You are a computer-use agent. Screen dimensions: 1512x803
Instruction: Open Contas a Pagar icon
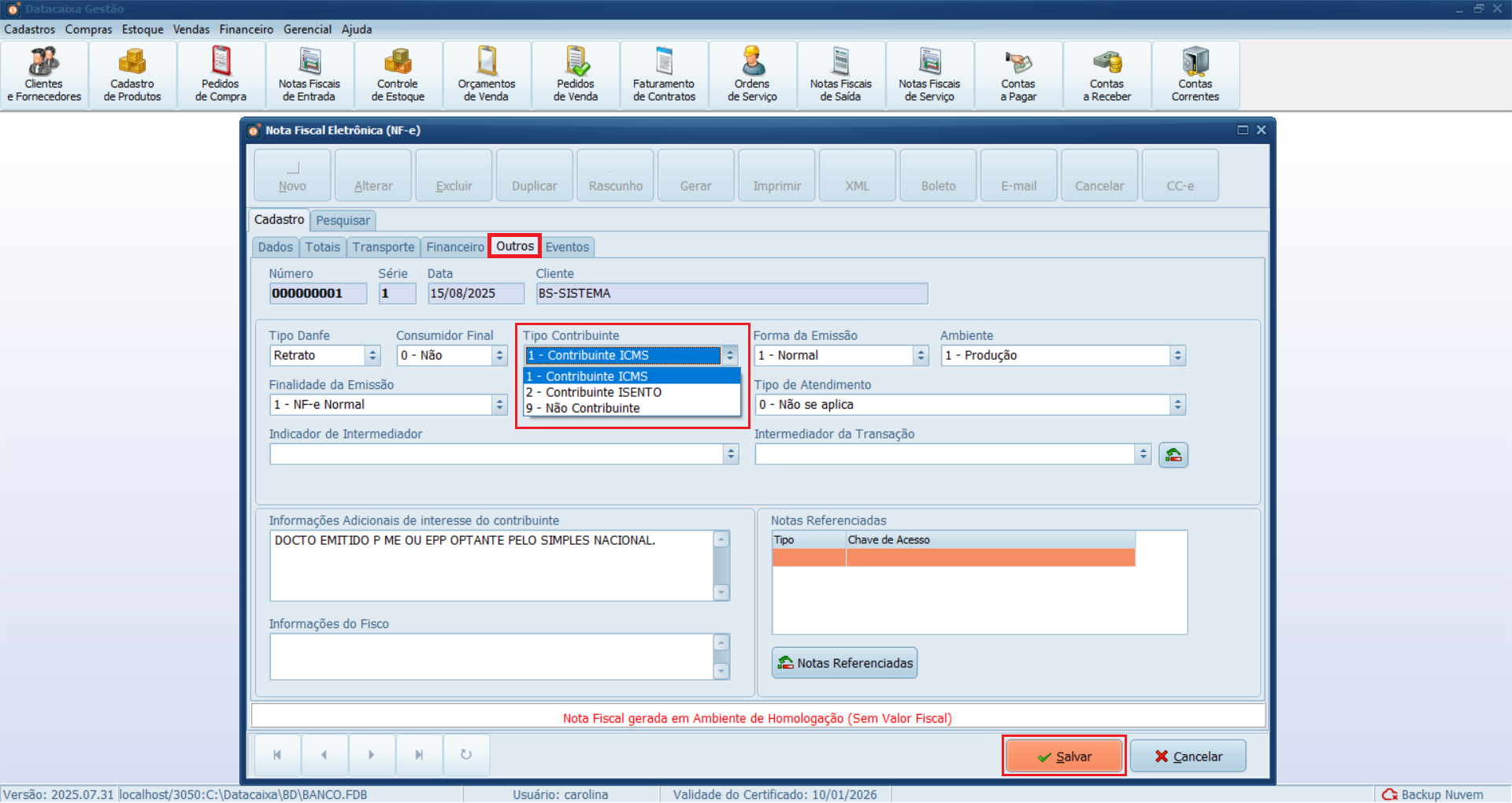(1018, 76)
